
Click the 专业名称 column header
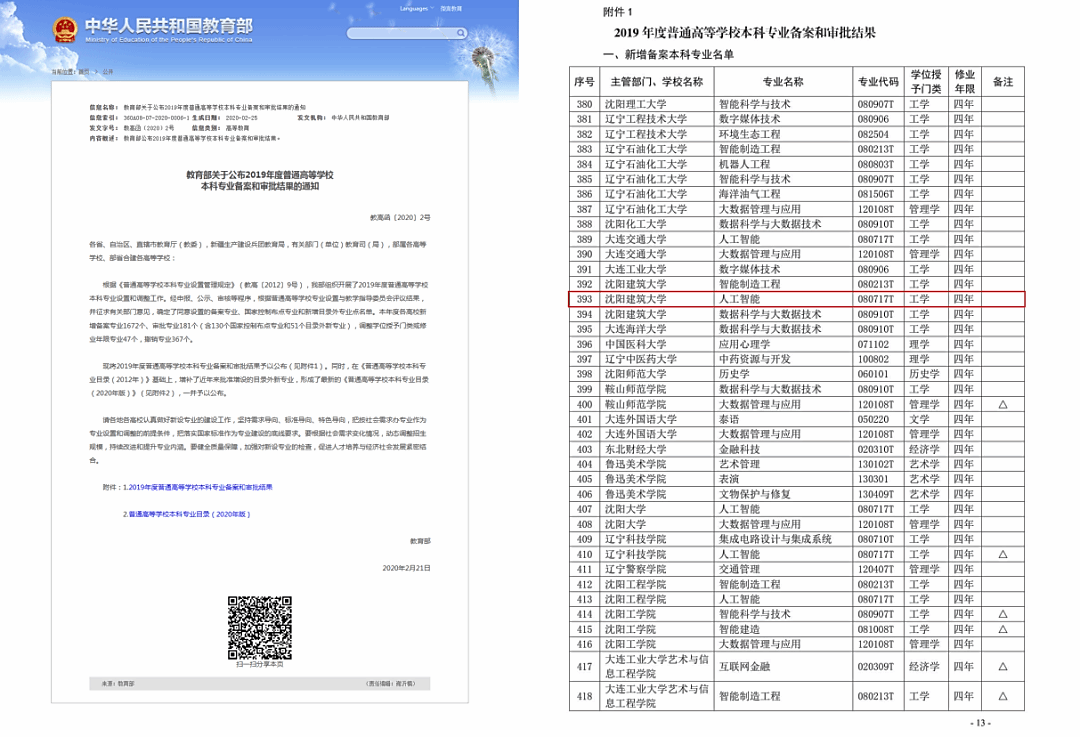pos(782,82)
